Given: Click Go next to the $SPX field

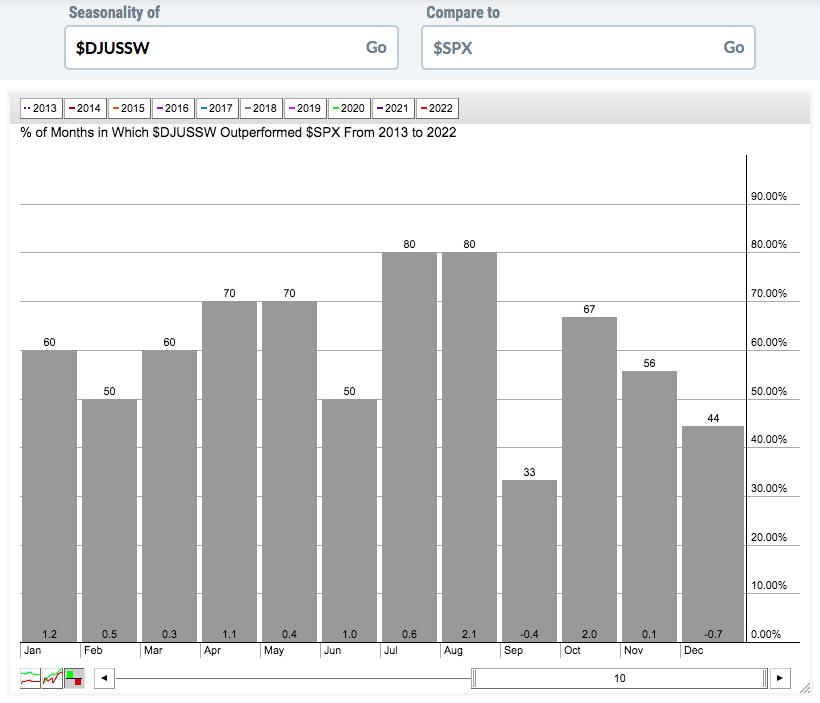Looking at the screenshot, I should pyautogui.click(x=733, y=47).
